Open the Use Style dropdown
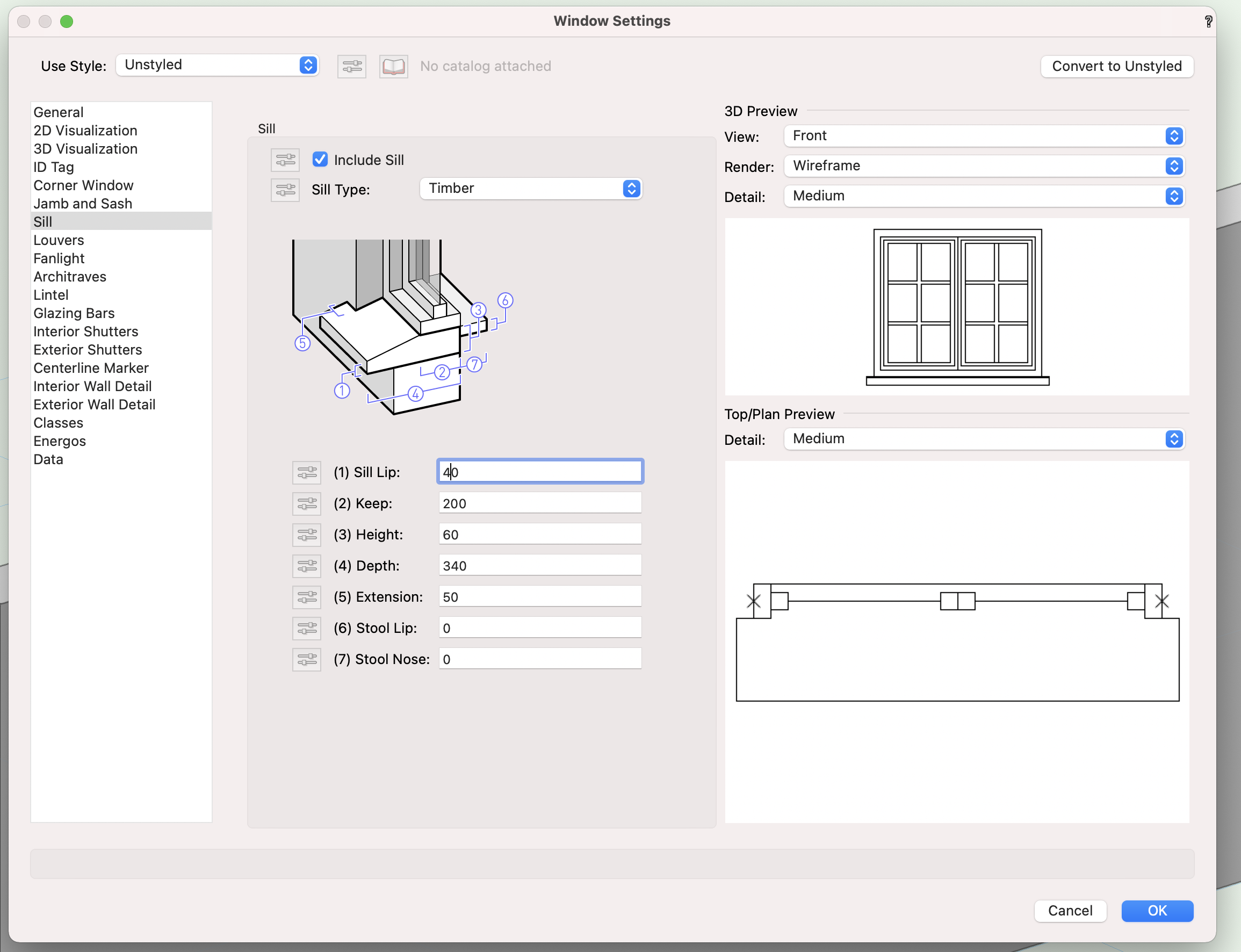Viewport: 1241px width, 952px height. coord(218,65)
